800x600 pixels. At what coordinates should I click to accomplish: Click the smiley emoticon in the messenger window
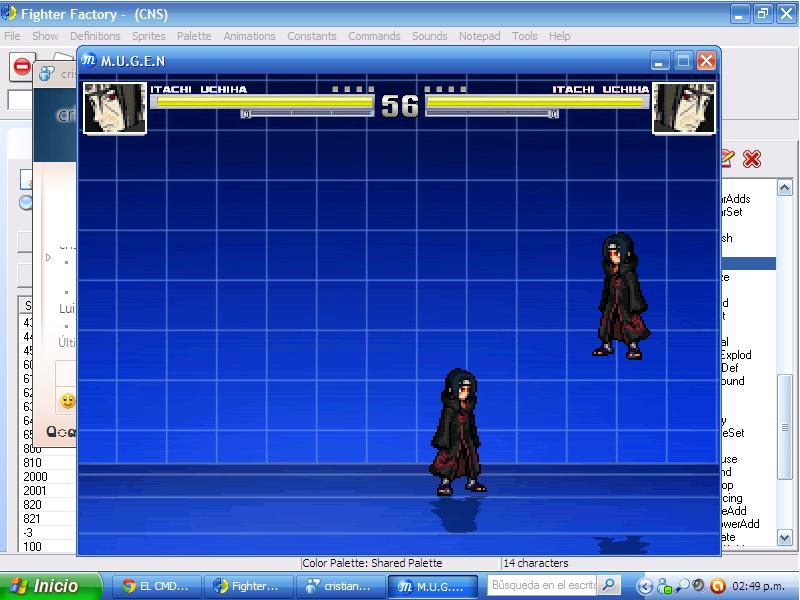pyautogui.click(x=68, y=401)
